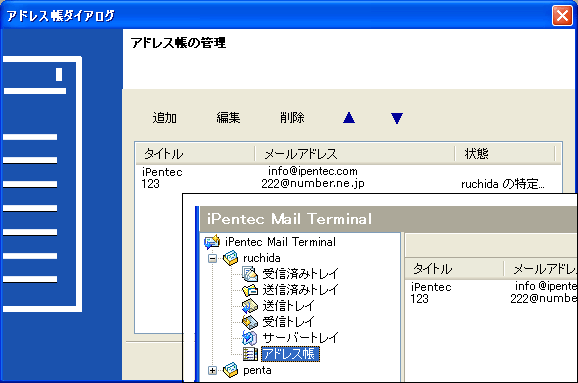Click iPentec Mail Terminal root tree icon
The image size is (578, 383).
[212, 242]
